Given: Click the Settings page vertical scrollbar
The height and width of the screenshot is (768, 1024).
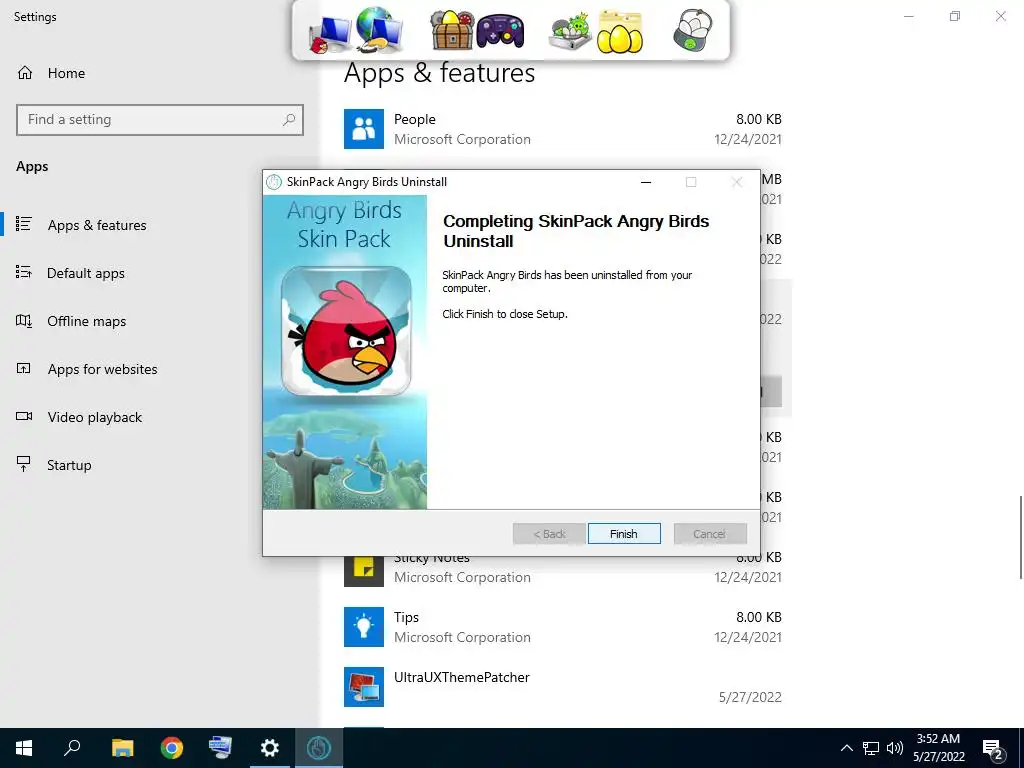Looking at the screenshot, I should click(1021, 537).
